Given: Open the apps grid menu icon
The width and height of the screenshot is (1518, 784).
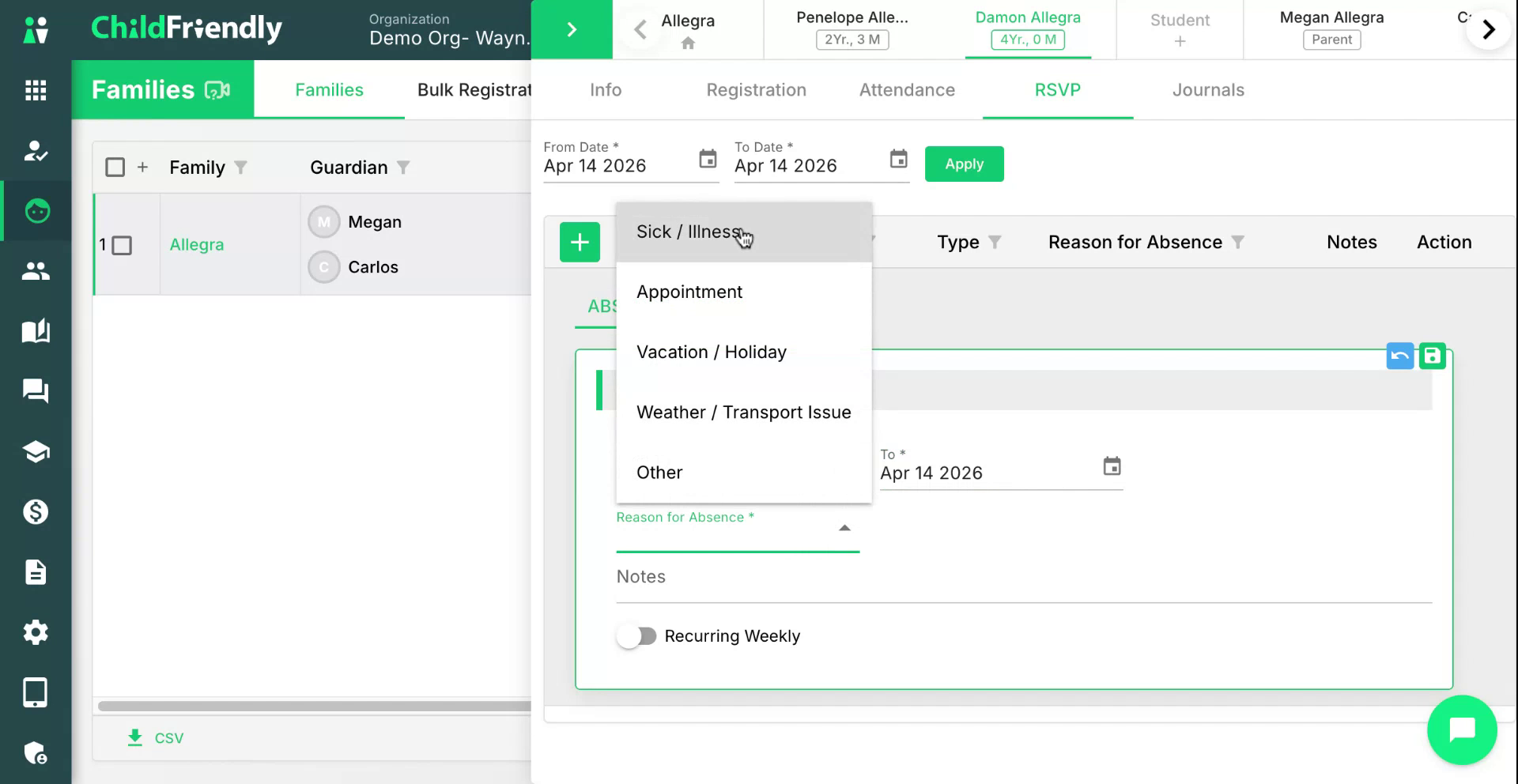Looking at the screenshot, I should [x=36, y=90].
